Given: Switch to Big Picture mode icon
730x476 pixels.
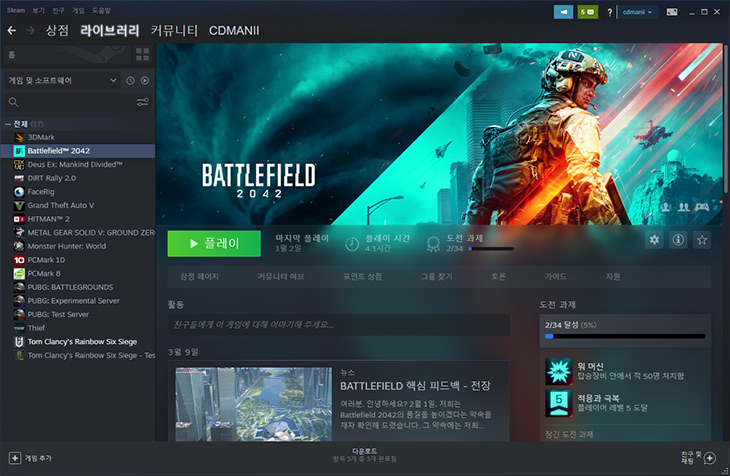Looking at the screenshot, I should 672,12.
